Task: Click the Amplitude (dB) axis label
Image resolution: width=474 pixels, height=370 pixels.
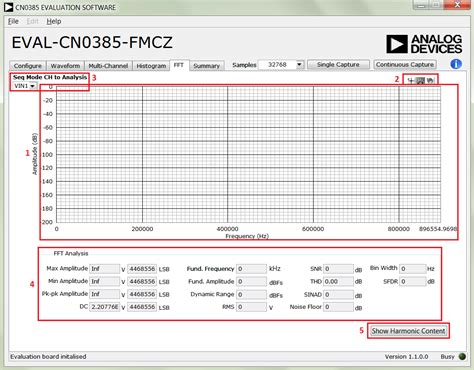Action: (34, 154)
